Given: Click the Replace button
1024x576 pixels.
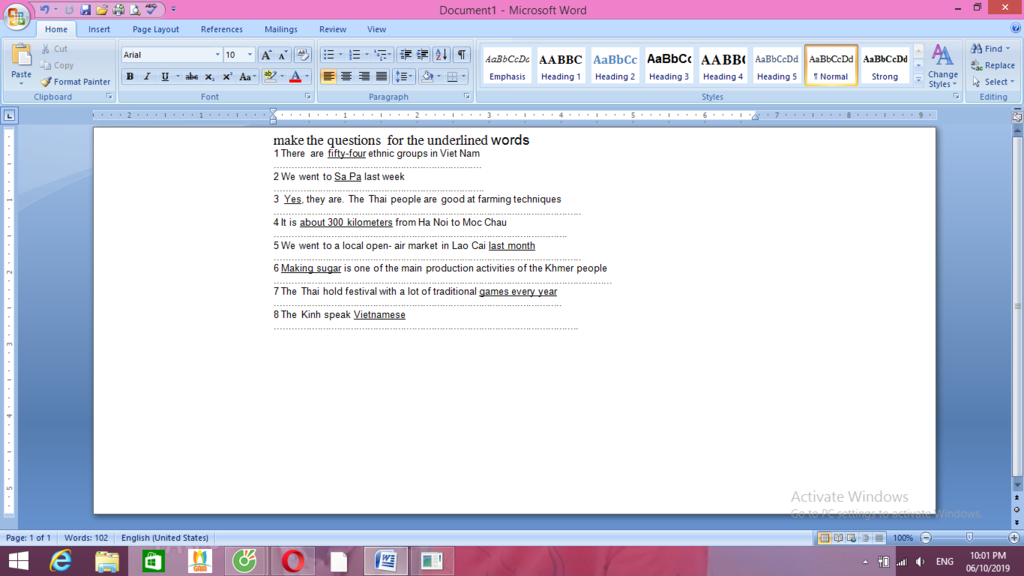Looking at the screenshot, I should click(x=993, y=65).
